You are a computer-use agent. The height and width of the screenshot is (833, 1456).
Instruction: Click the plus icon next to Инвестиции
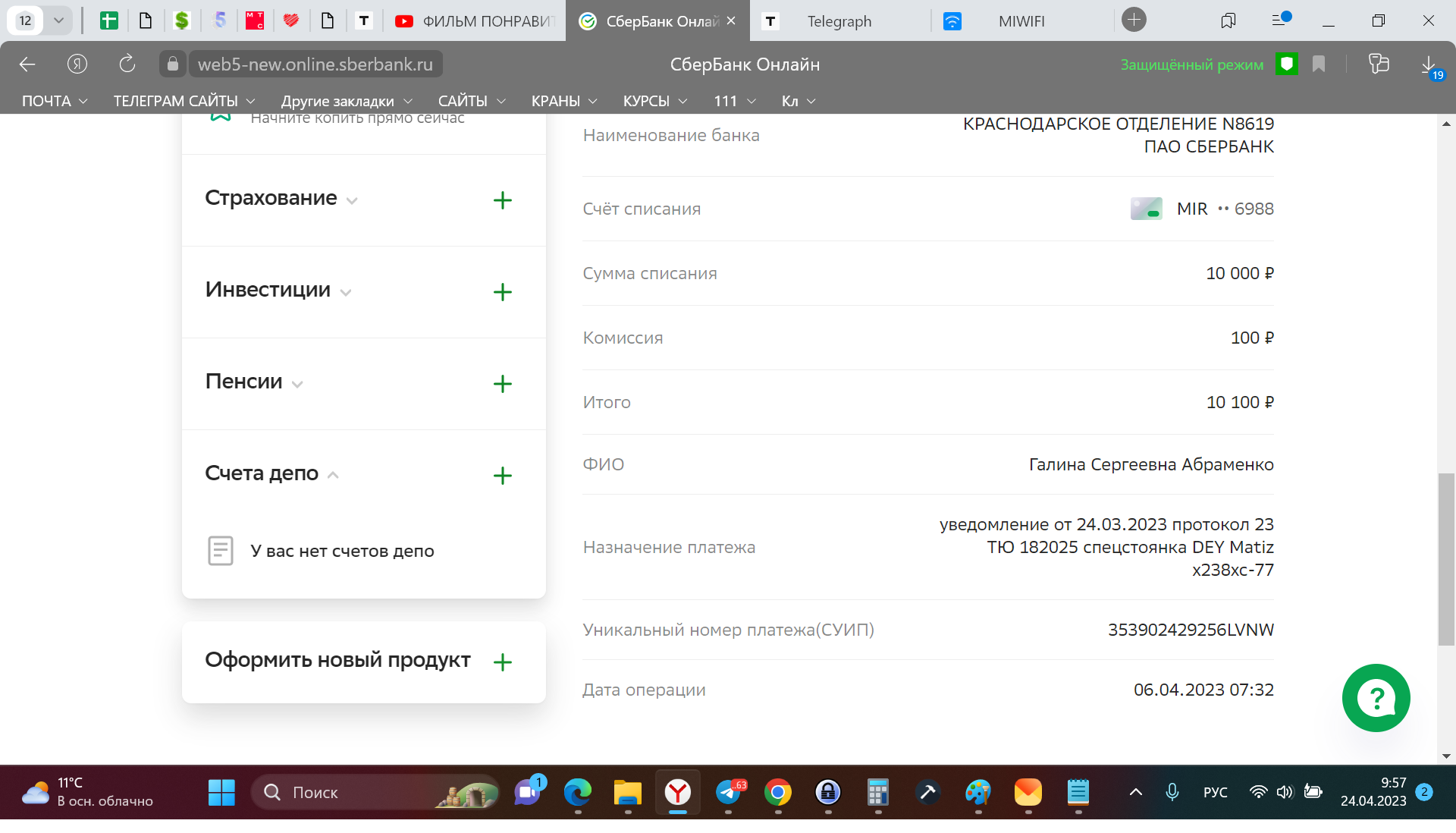tap(502, 292)
